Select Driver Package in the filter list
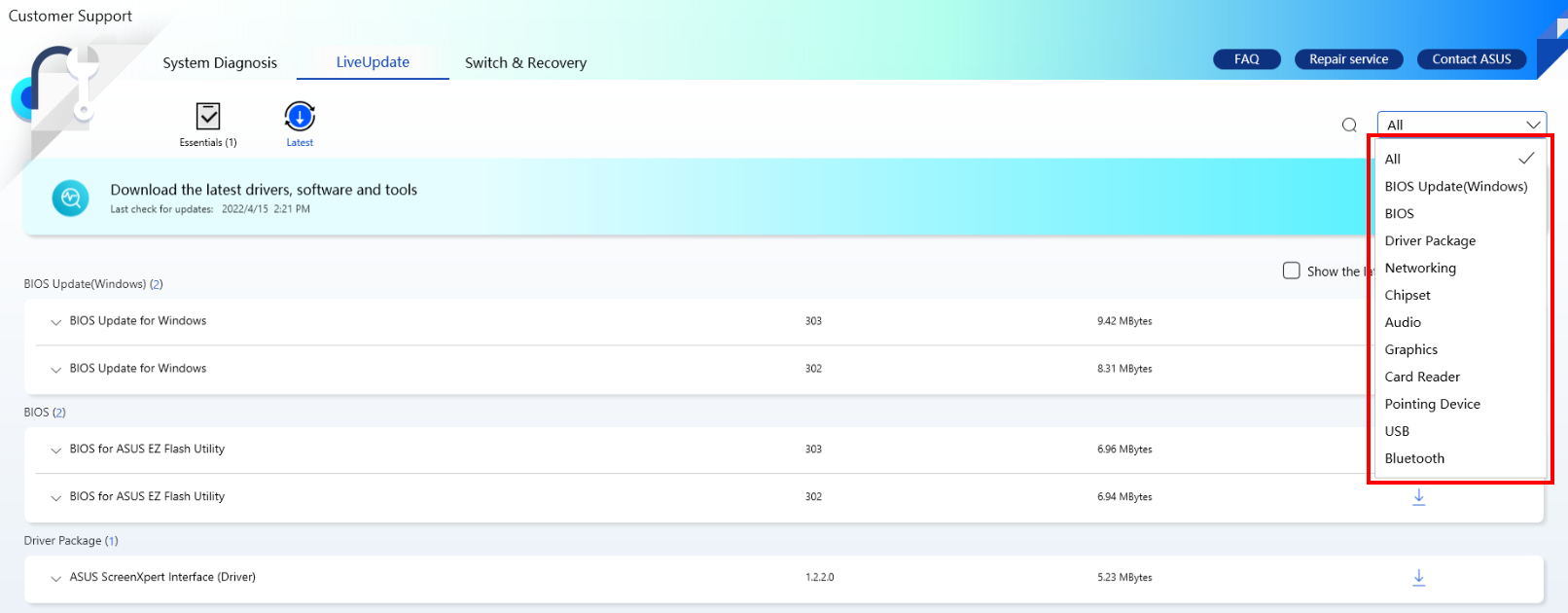Viewport: 1568px width, 613px height. point(1459,240)
